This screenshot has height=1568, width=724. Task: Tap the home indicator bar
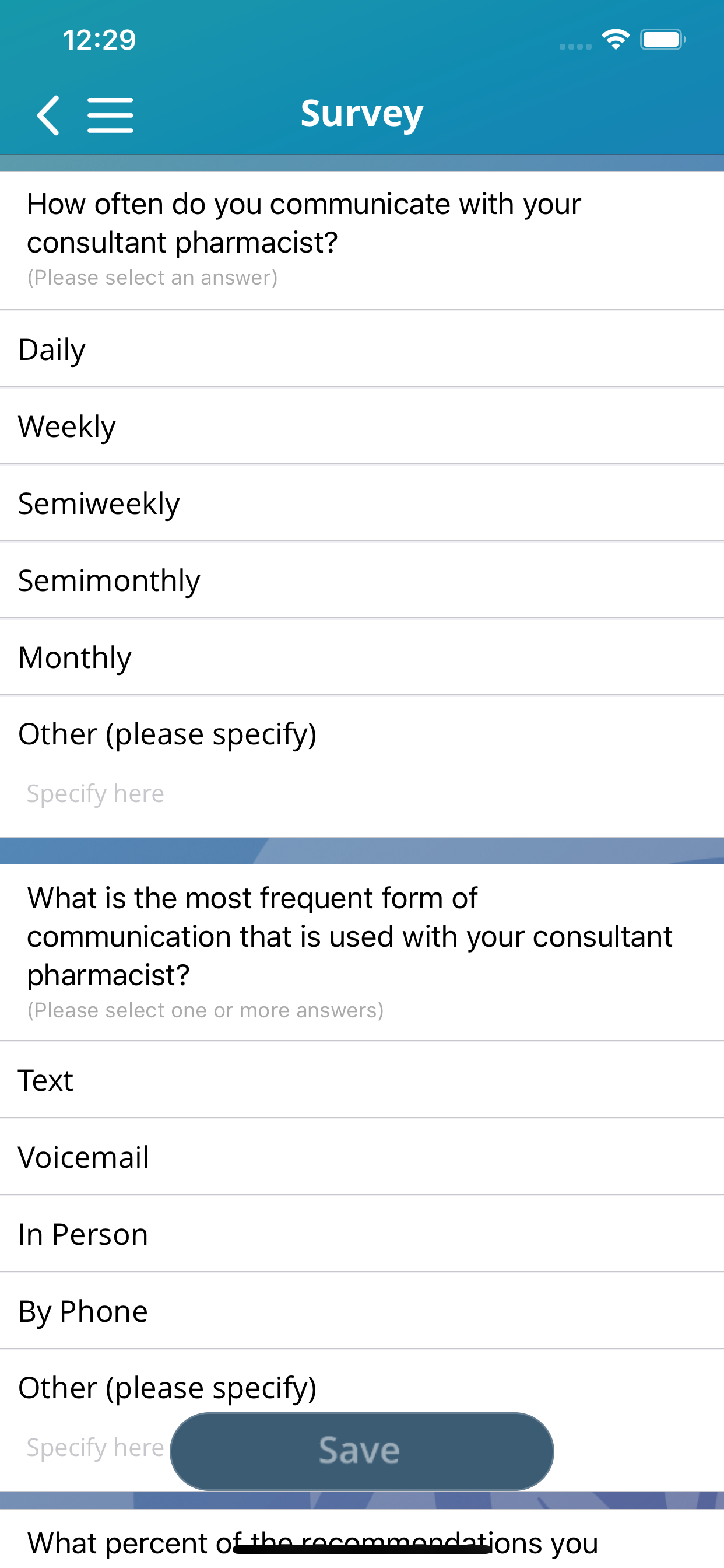[362, 1549]
